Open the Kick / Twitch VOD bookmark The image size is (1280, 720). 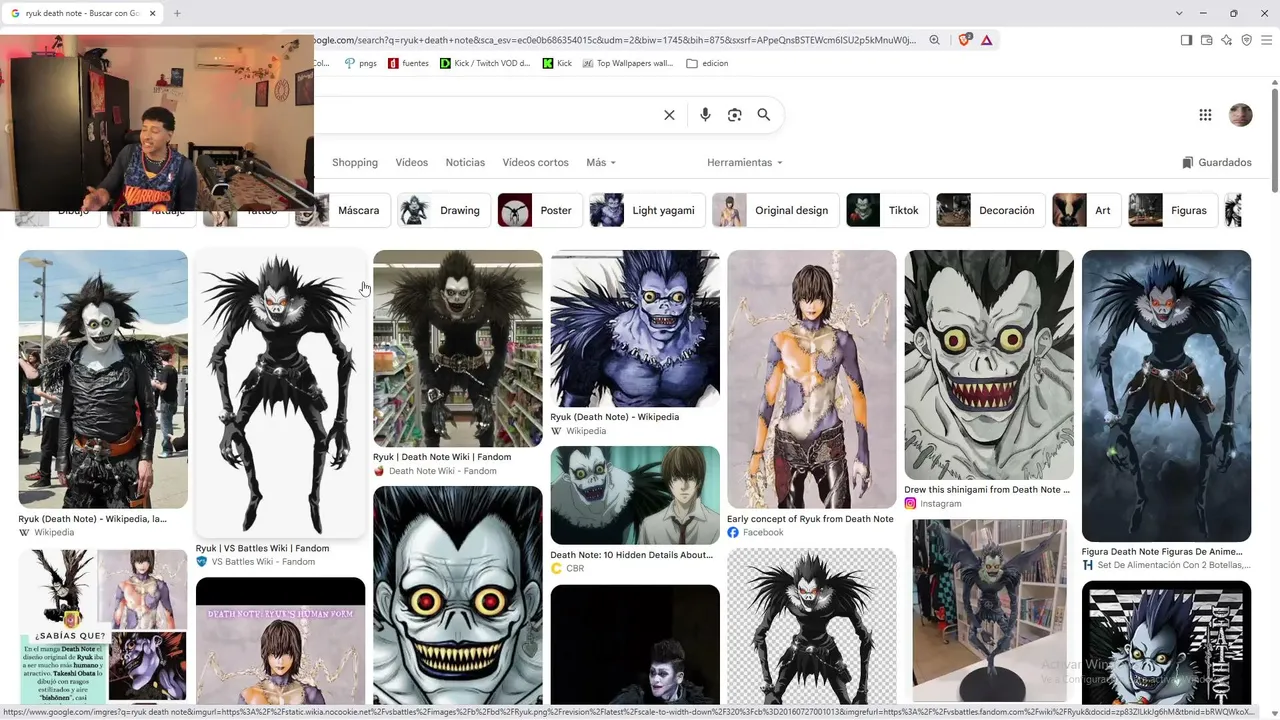pyautogui.click(x=486, y=63)
